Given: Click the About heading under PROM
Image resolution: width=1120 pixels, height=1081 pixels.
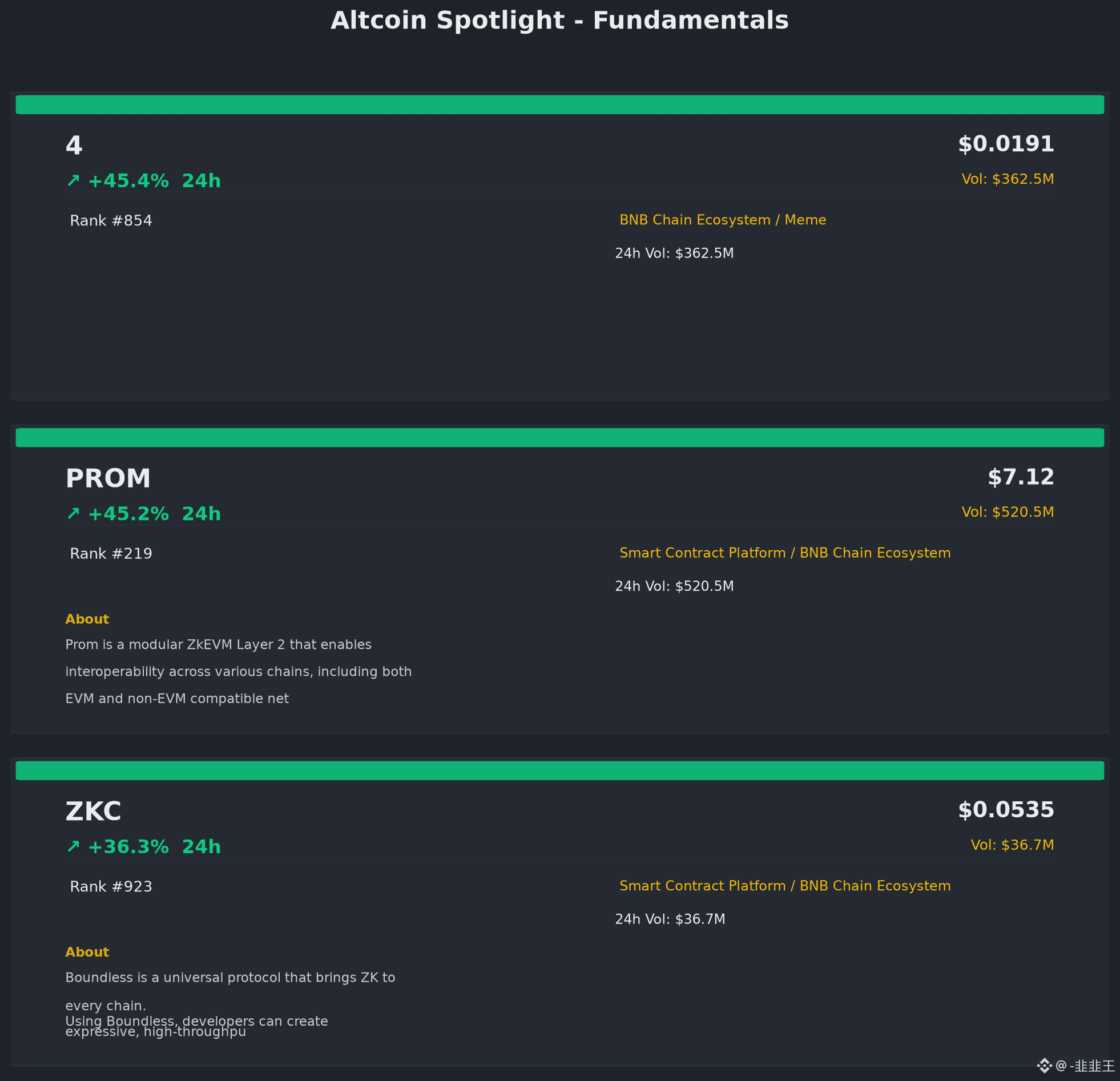Looking at the screenshot, I should [87, 619].
